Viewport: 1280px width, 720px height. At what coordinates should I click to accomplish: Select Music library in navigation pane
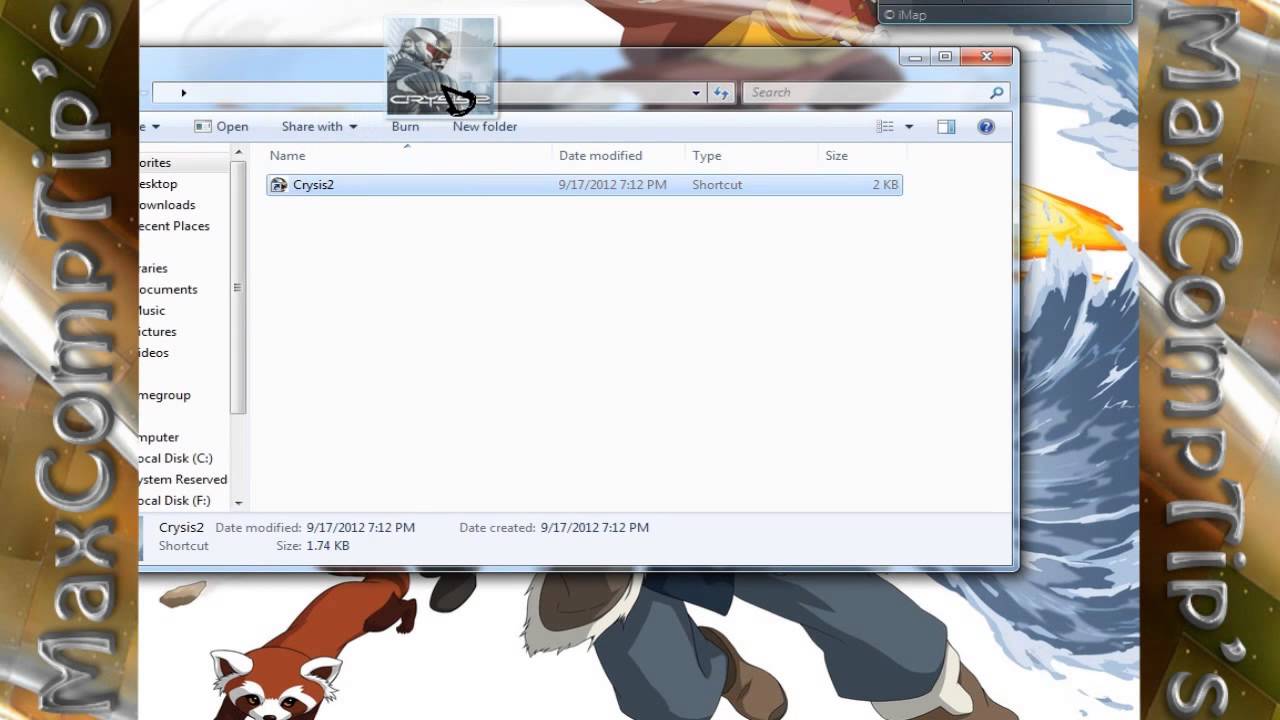click(152, 310)
